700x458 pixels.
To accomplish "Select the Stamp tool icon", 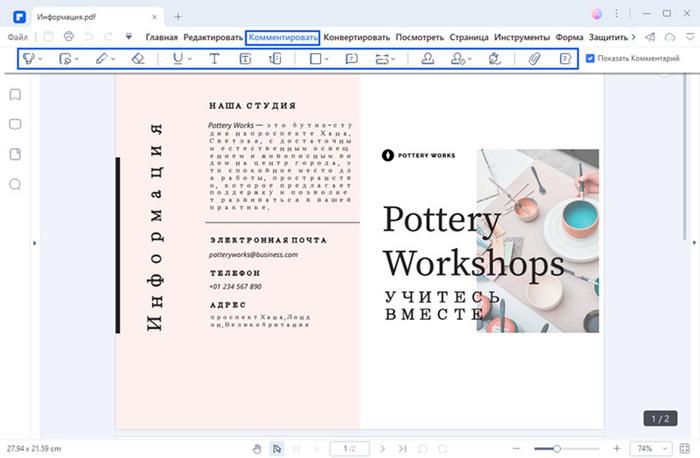I will (x=426, y=59).
